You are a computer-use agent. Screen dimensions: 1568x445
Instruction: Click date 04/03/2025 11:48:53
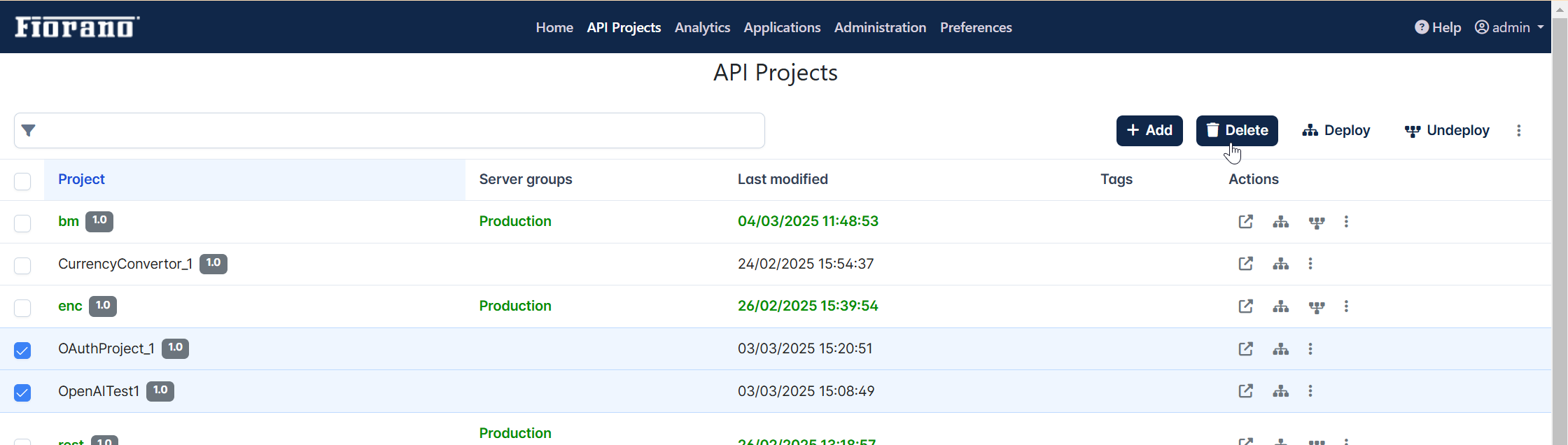[x=808, y=221]
